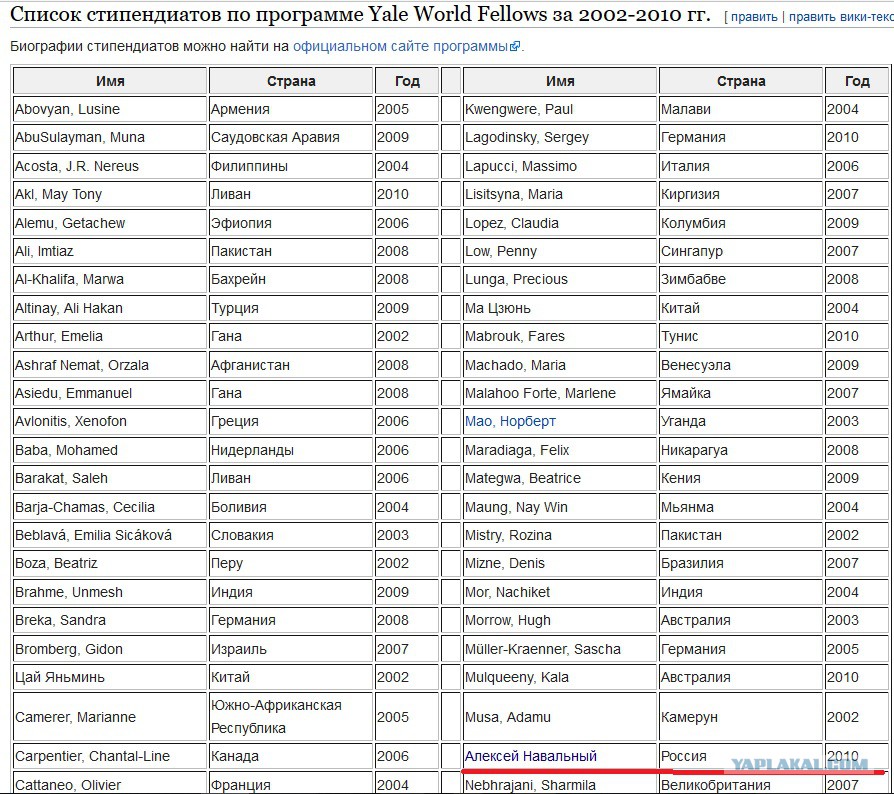Select the cell Bromberg, Gidon
Screen dimensions: 894x794
[110, 649]
